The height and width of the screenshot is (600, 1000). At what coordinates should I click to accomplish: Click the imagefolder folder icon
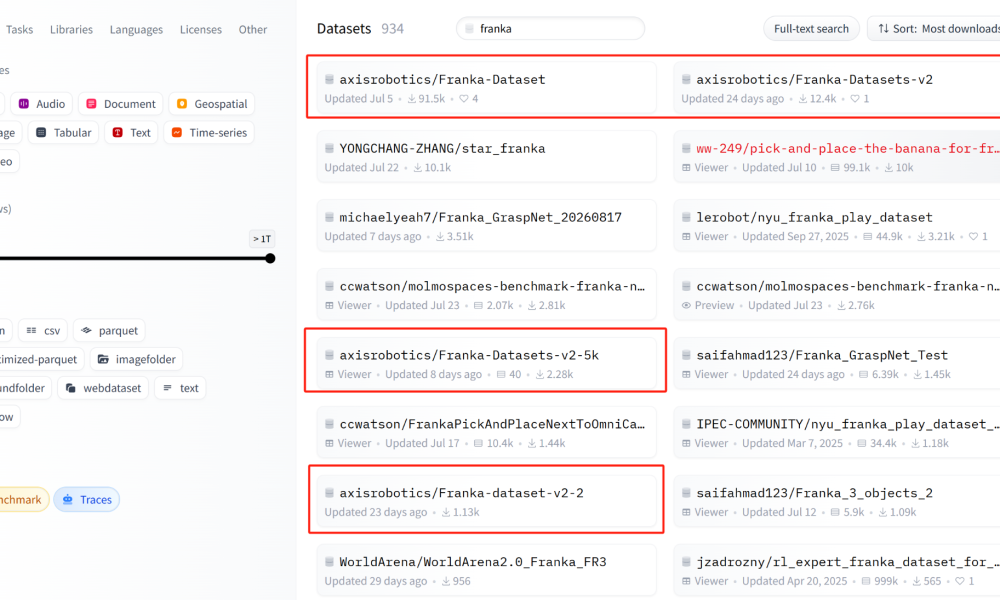click(x=103, y=360)
